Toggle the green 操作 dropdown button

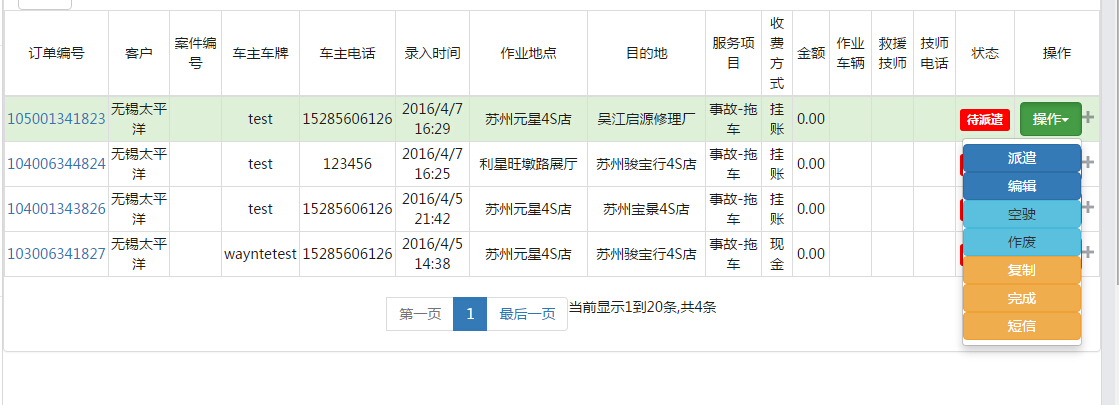coord(1050,119)
